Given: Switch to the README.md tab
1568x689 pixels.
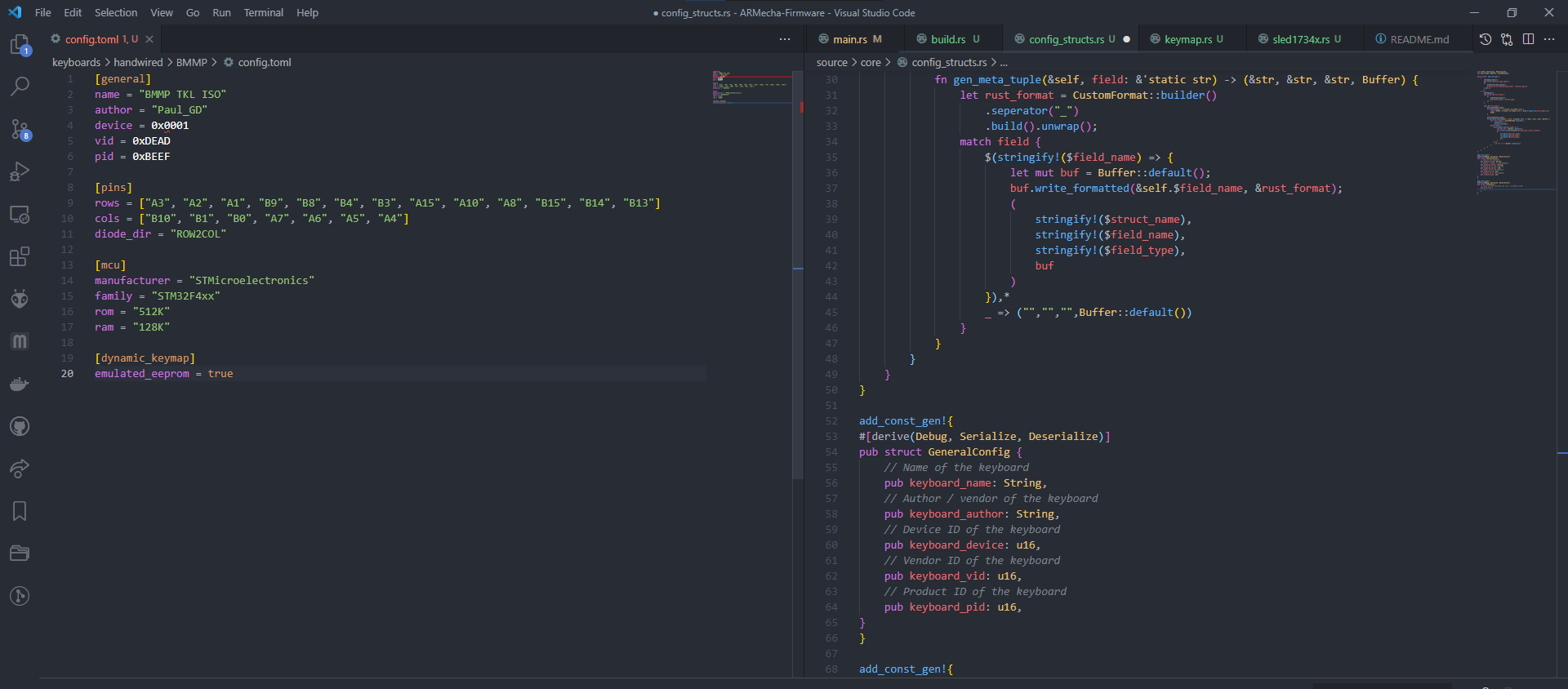Looking at the screenshot, I should (x=1419, y=39).
